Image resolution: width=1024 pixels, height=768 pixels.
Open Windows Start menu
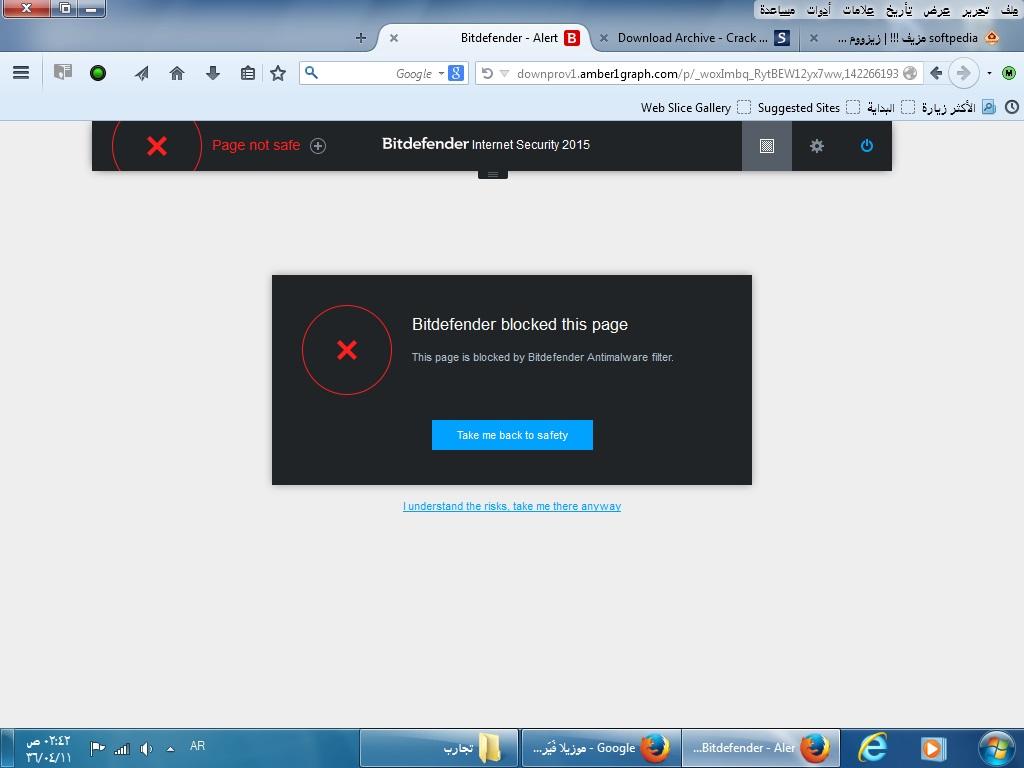pos(997,748)
